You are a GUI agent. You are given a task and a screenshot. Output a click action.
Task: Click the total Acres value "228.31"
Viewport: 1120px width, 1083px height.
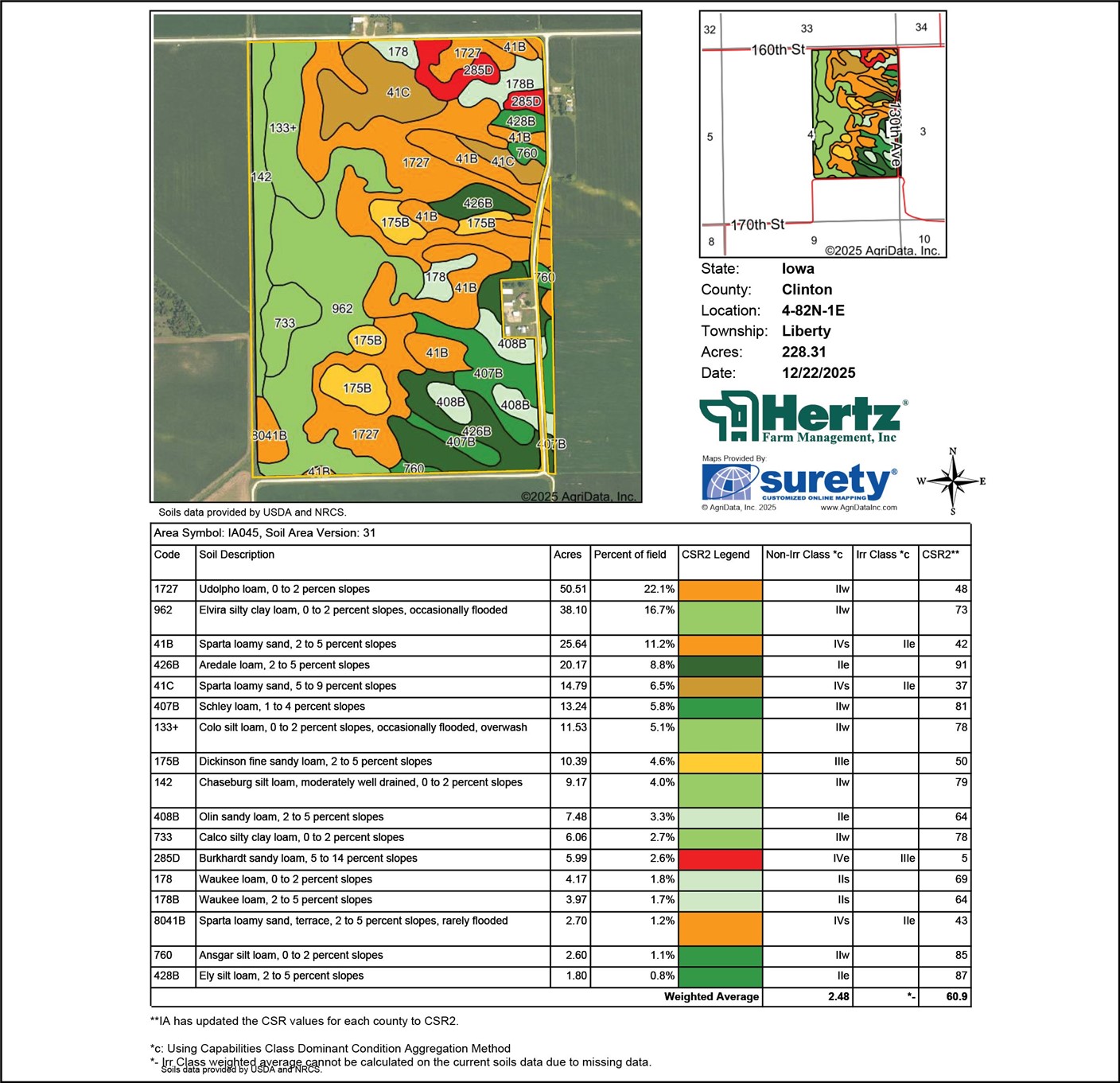tap(804, 352)
